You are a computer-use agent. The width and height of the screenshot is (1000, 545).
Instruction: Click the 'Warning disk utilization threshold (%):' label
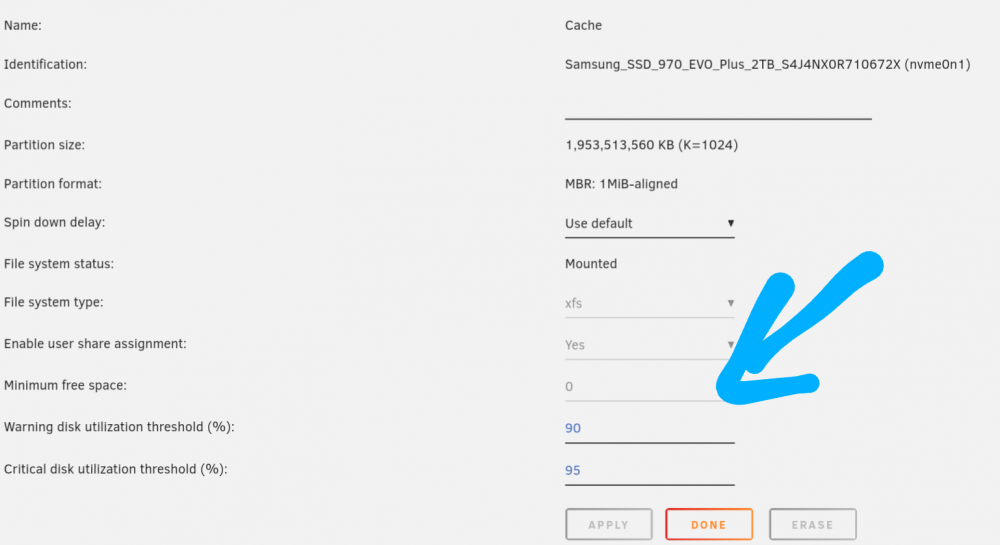[x=119, y=427]
